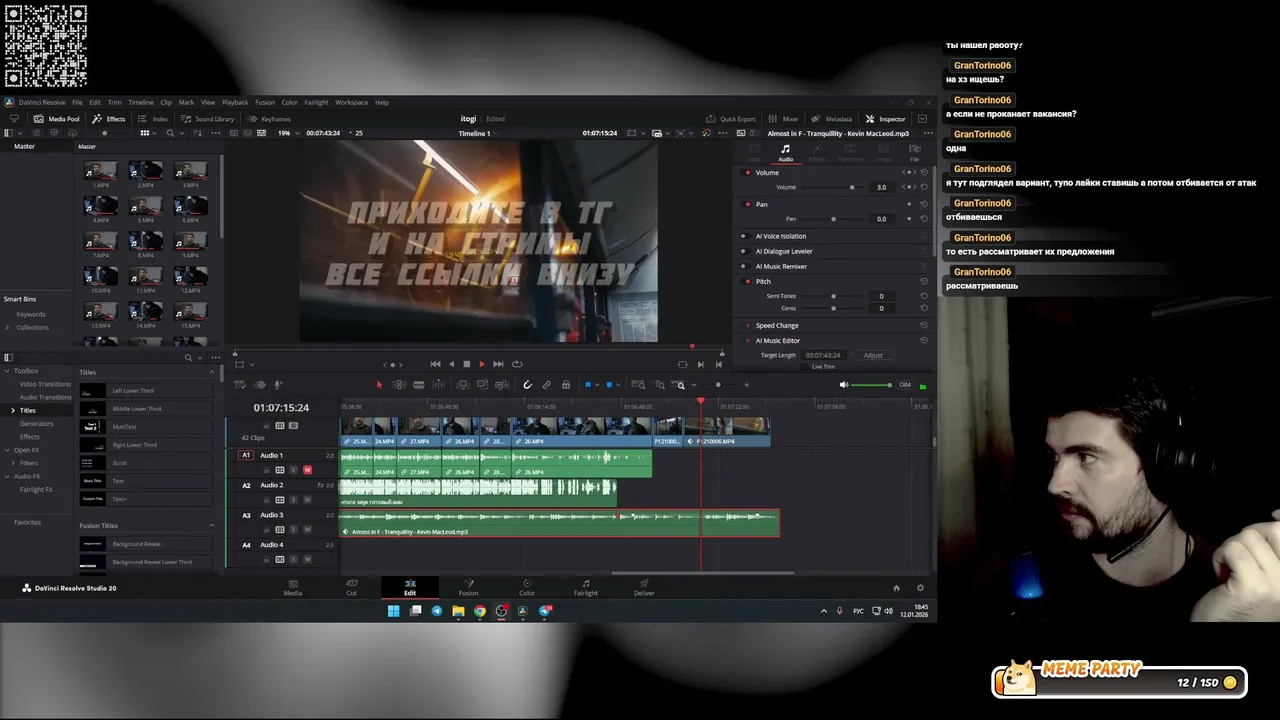The image size is (1280, 720).
Task: Click the timeline zoom slider handle
Action: pos(718,385)
